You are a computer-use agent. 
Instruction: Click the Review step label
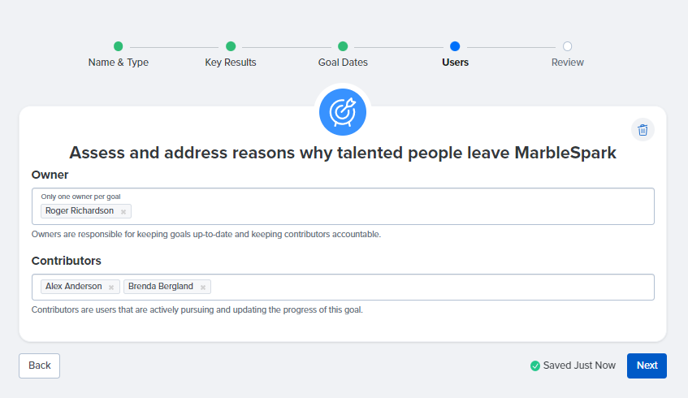[x=567, y=62]
